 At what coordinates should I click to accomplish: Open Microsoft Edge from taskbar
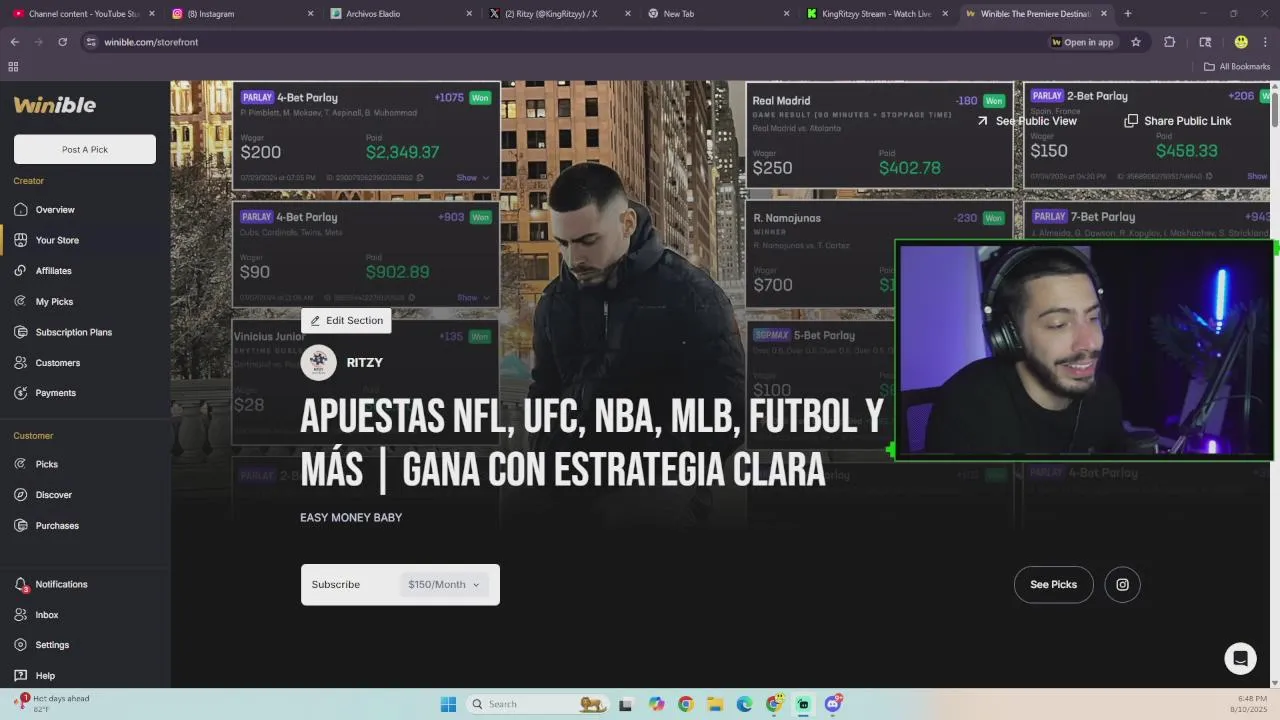coord(744,704)
